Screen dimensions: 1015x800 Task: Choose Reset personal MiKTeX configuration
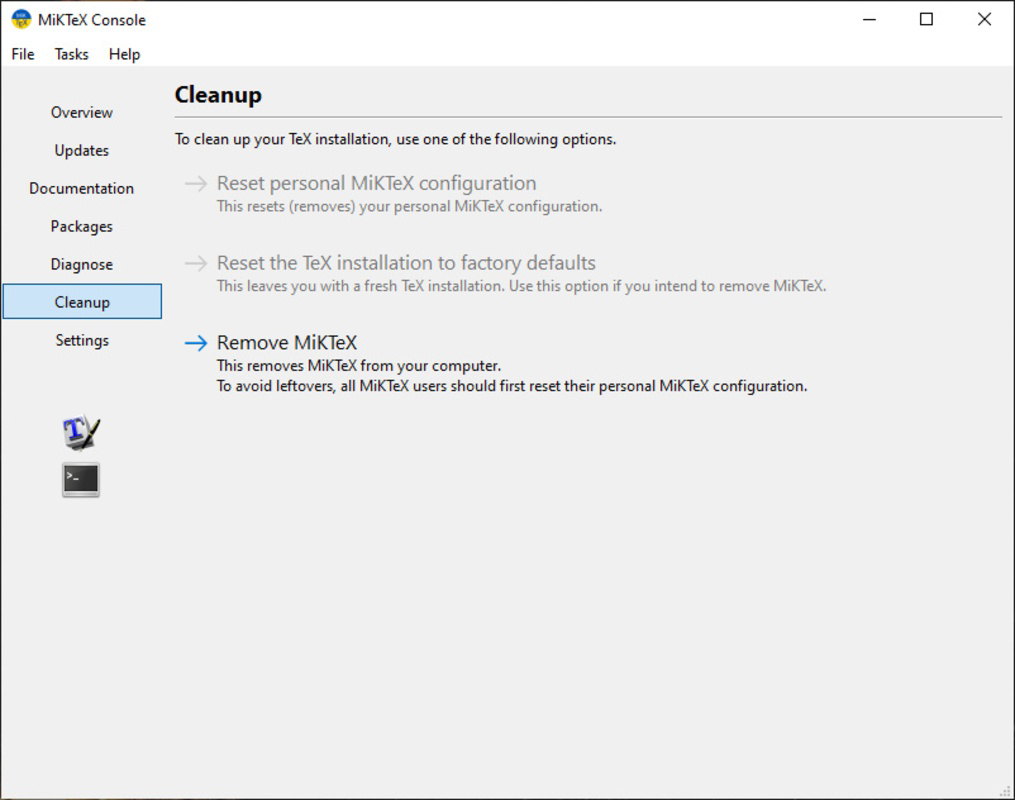point(377,183)
